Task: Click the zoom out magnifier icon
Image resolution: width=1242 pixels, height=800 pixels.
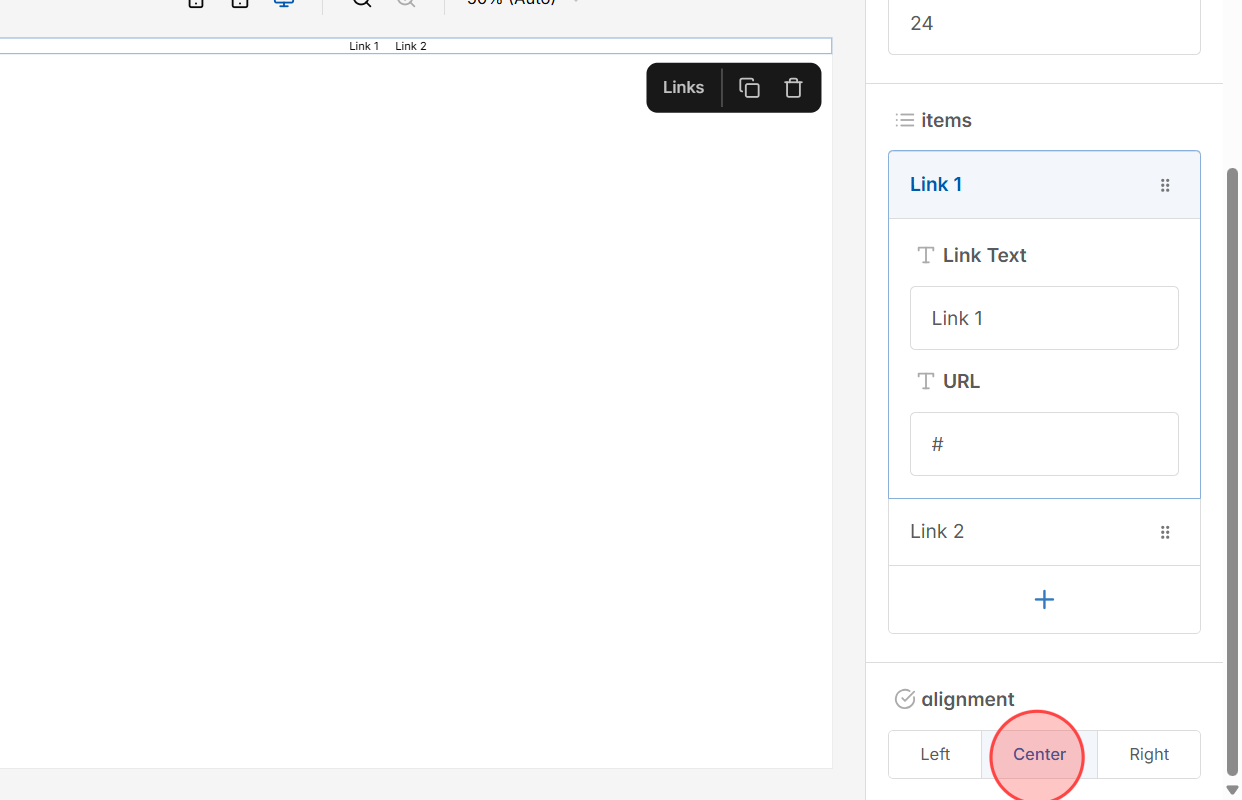Action: 406,4
